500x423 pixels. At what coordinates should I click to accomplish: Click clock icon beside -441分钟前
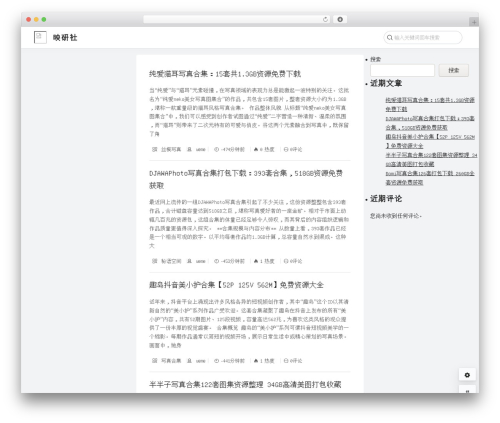tap(216, 361)
